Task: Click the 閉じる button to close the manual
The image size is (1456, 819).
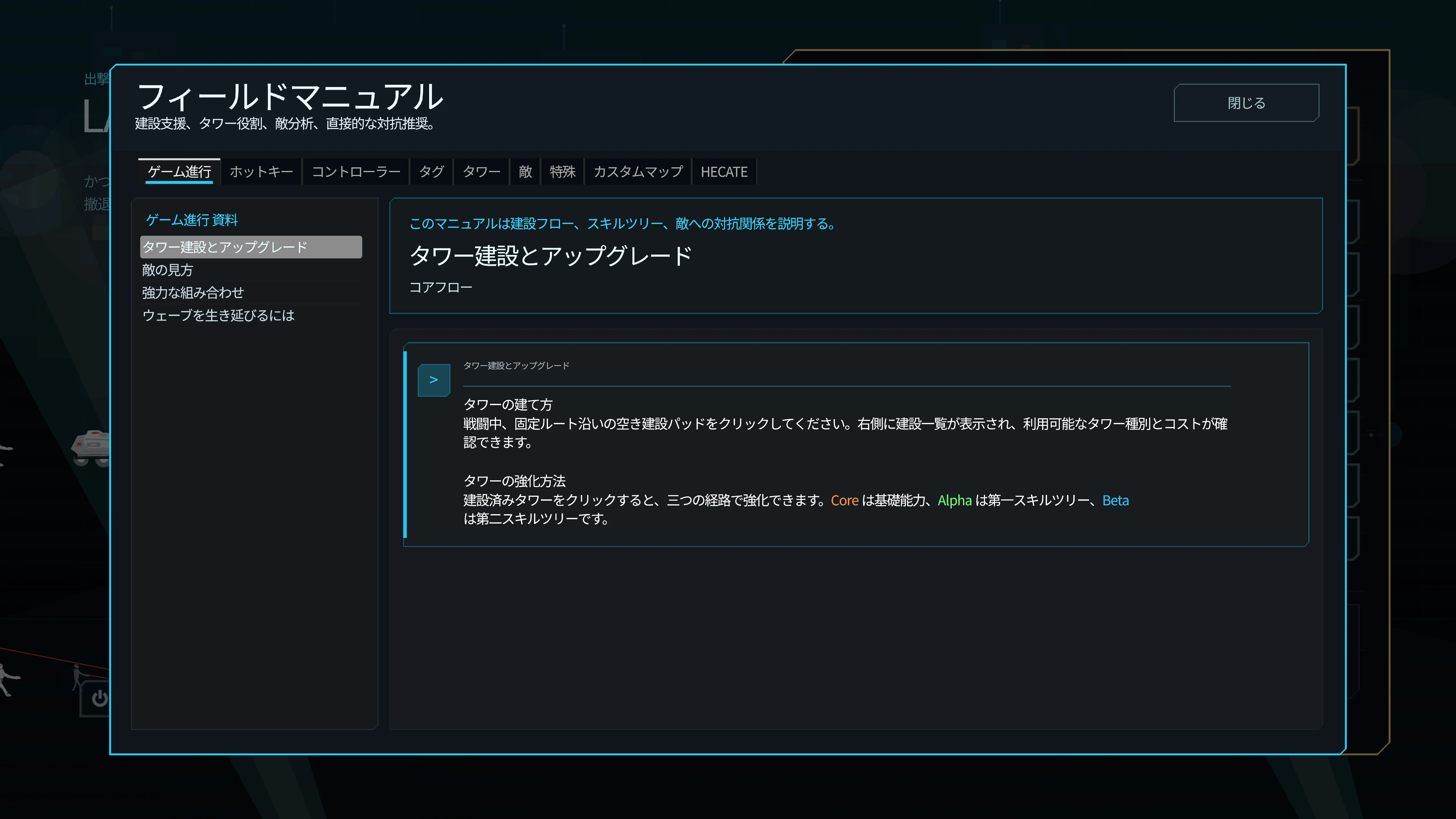Action: [x=1246, y=103]
